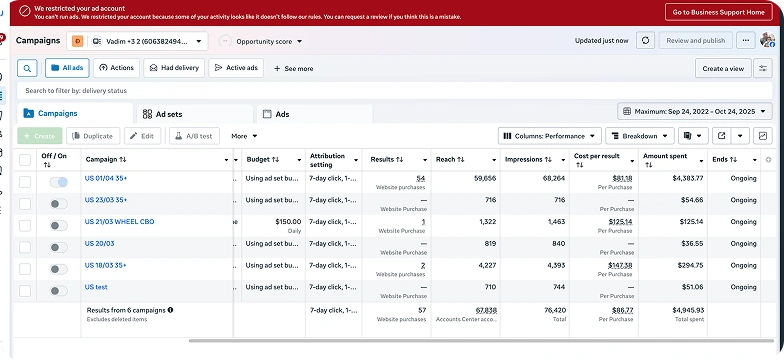Click the user profile avatar
Image resolution: width=784 pixels, height=360 pixels.
pyautogui.click(x=767, y=40)
